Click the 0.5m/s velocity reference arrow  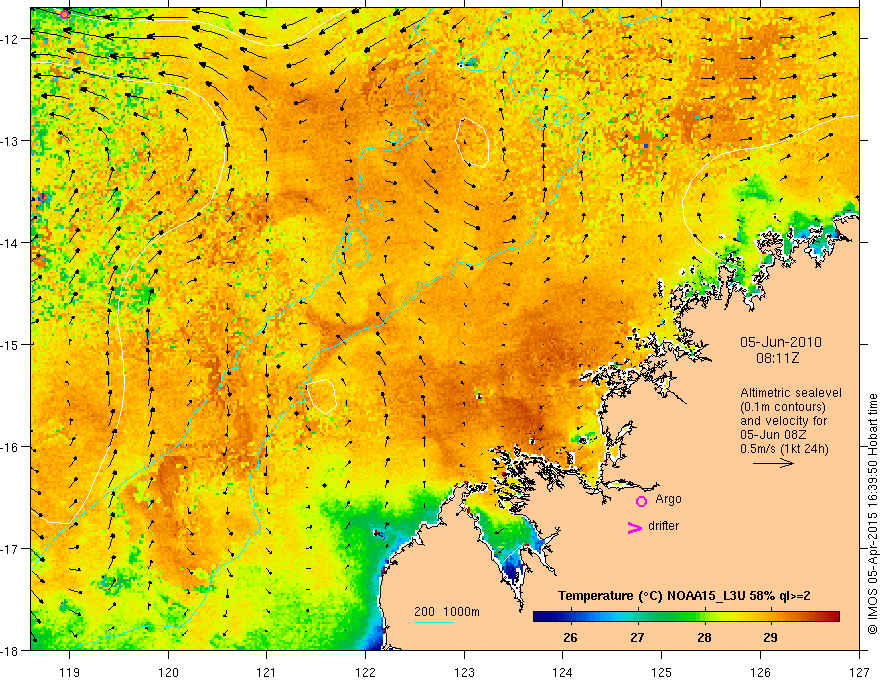[773, 463]
